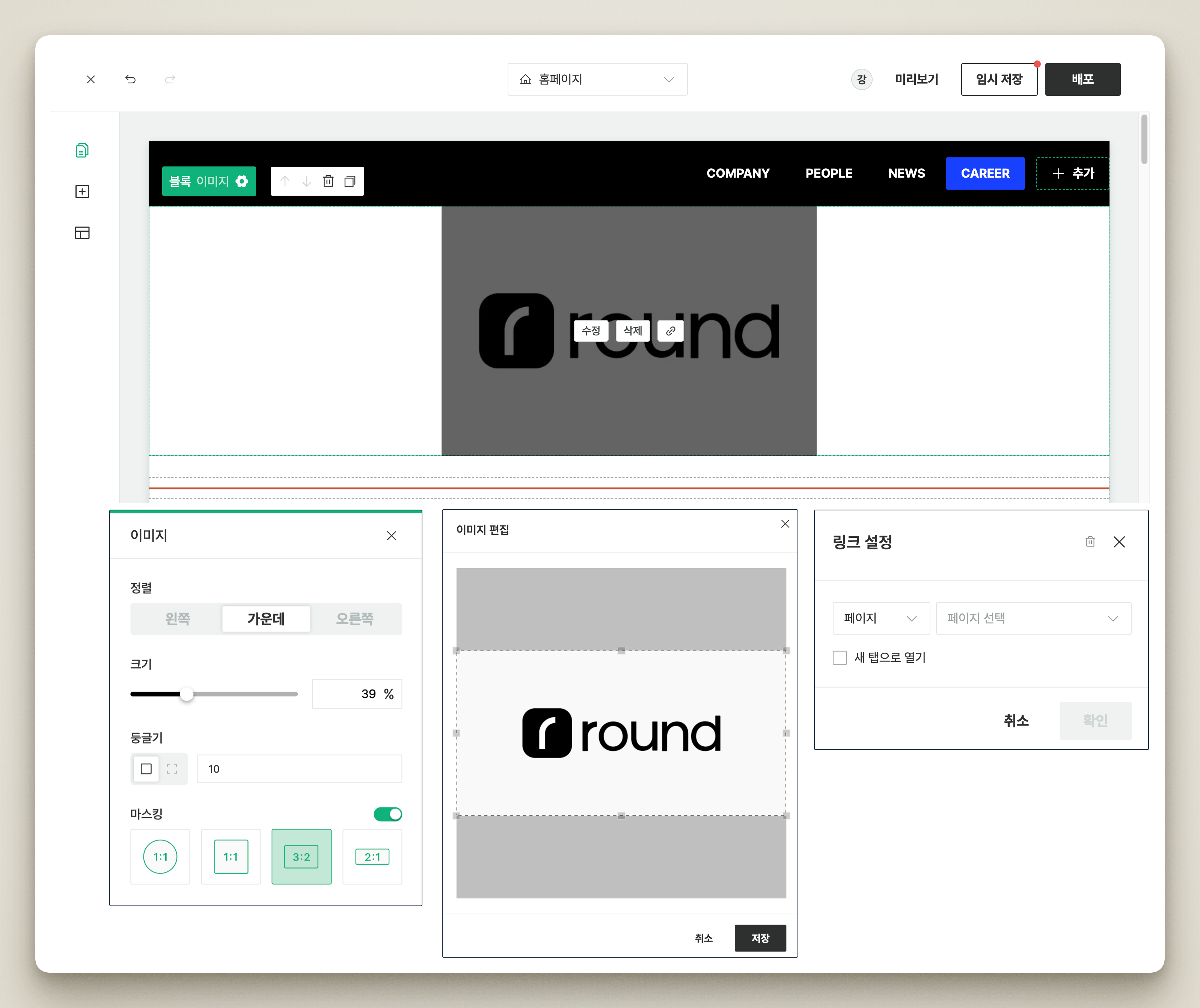Open the PEOPLE menu item
Image resolution: width=1200 pixels, height=1008 pixels.
(829, 173)
